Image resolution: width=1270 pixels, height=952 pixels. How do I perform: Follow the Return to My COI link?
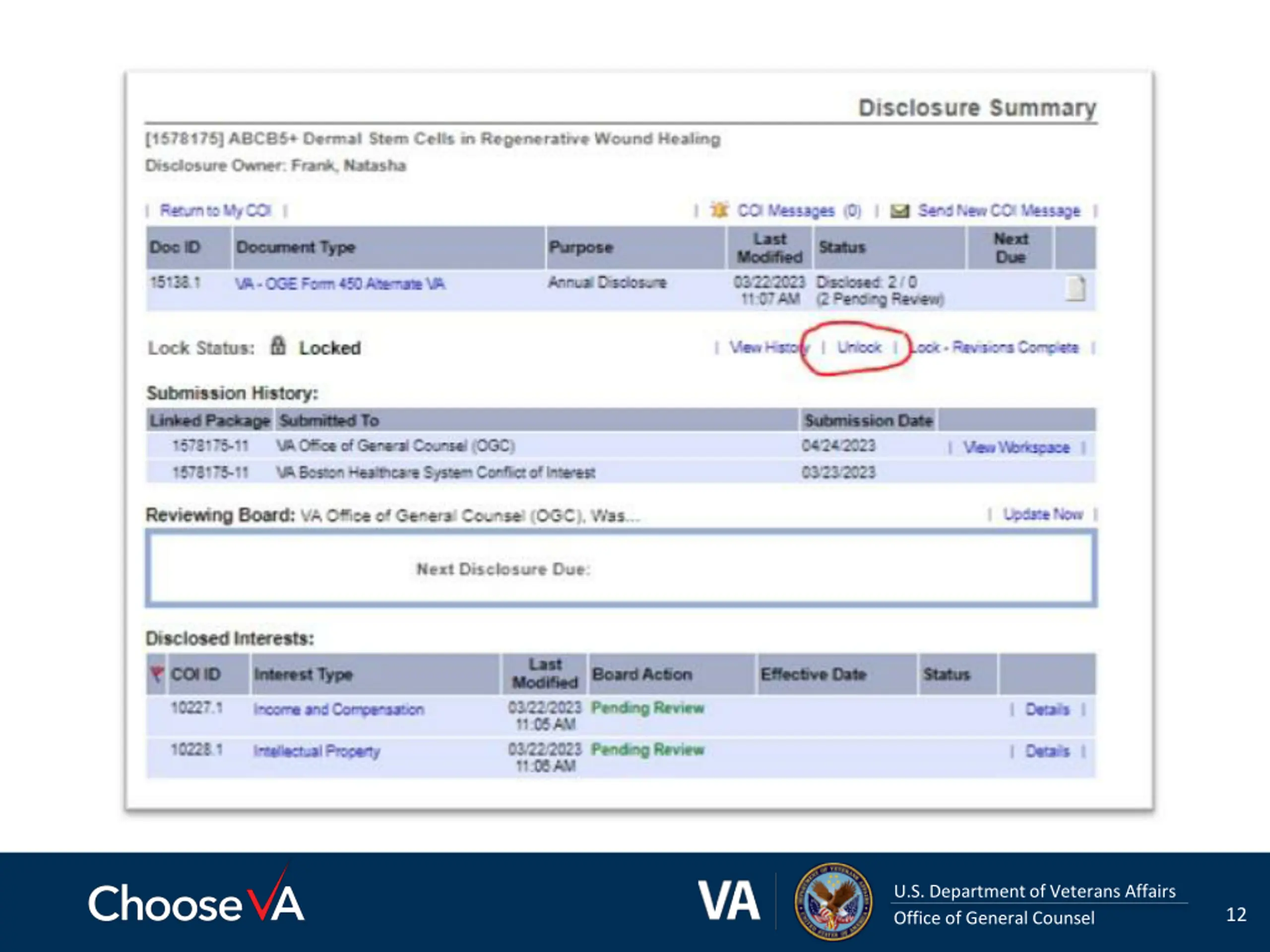pos(215,211)
